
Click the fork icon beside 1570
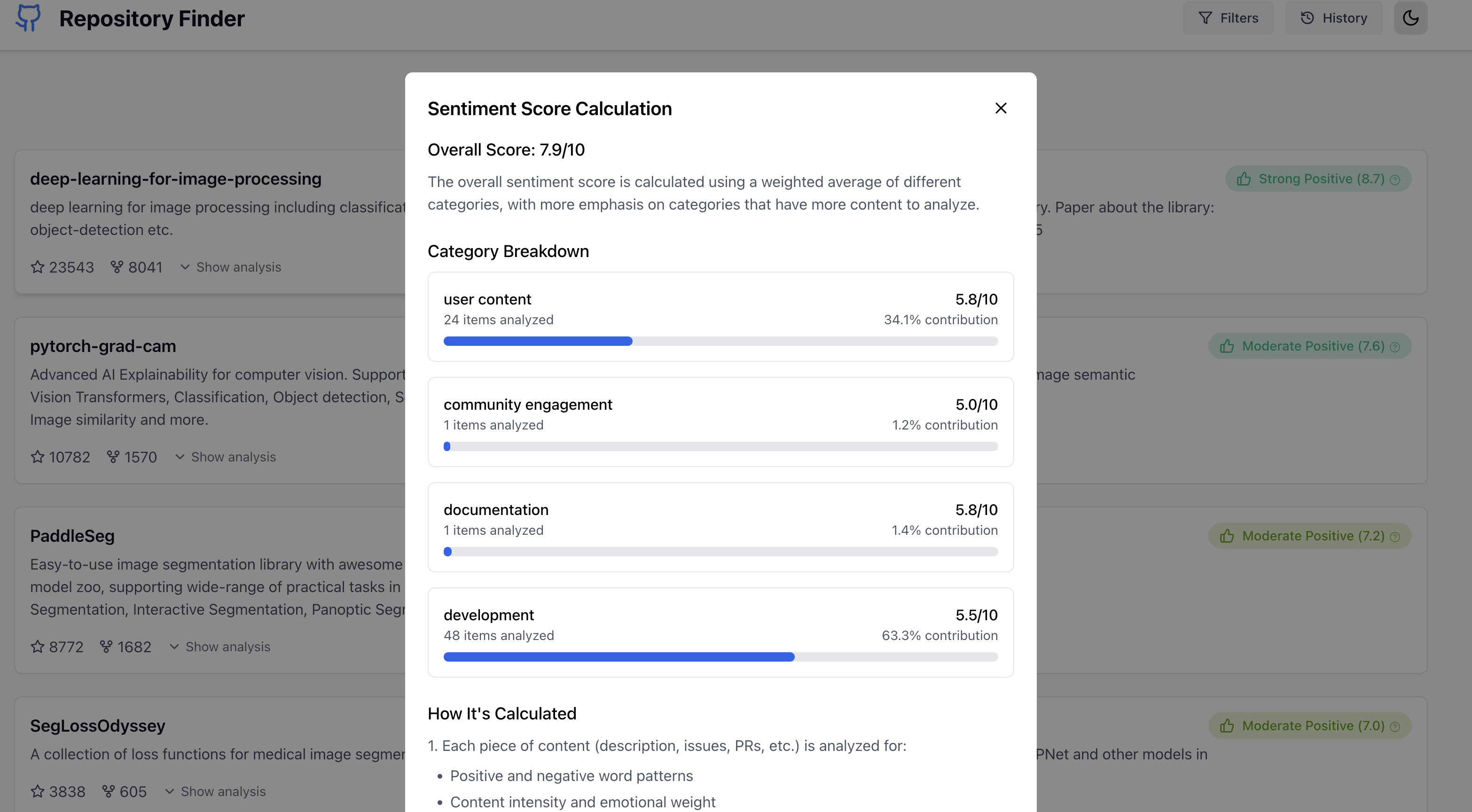click(113, 457)
